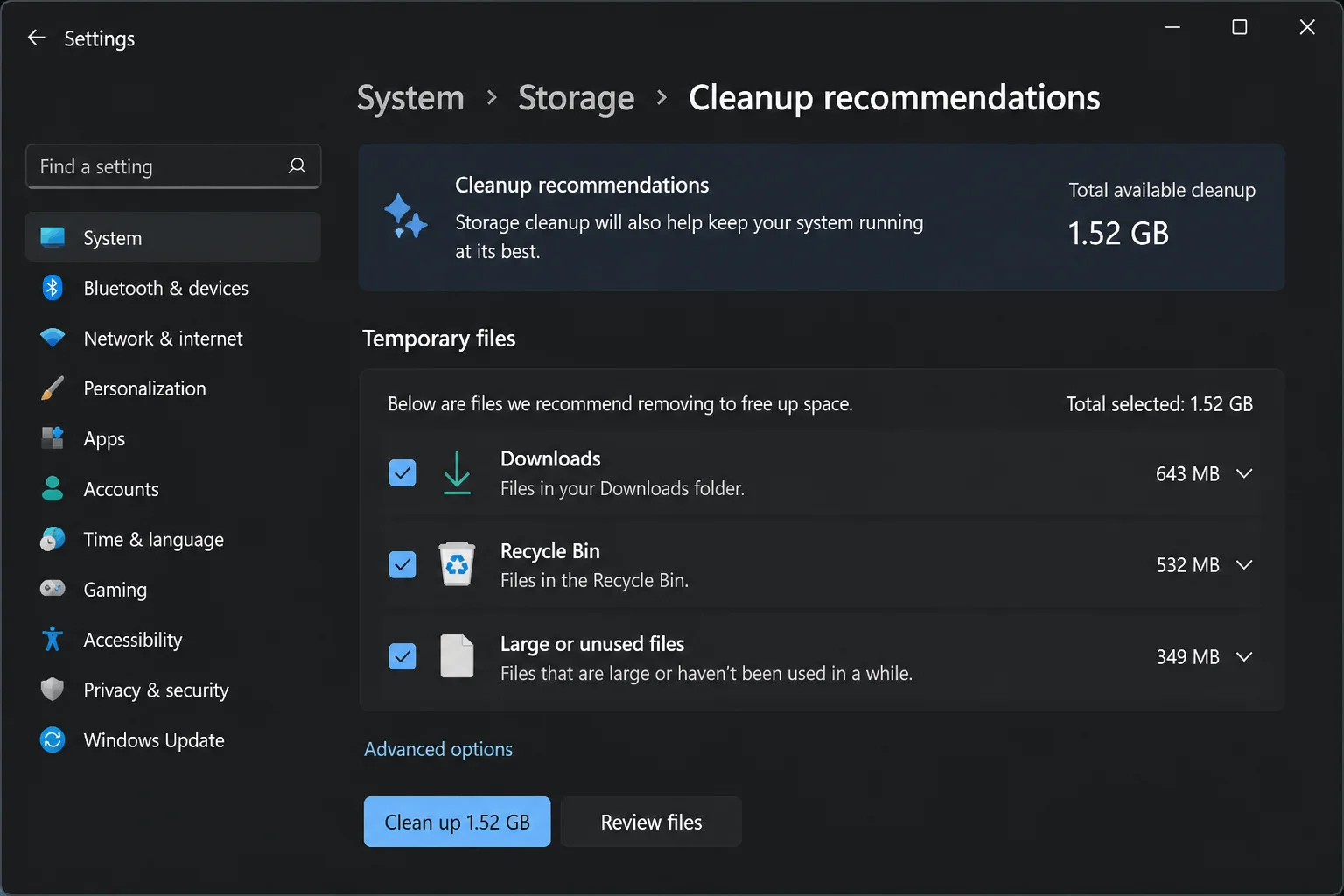Open Windows Update settings

click(173, 740)
